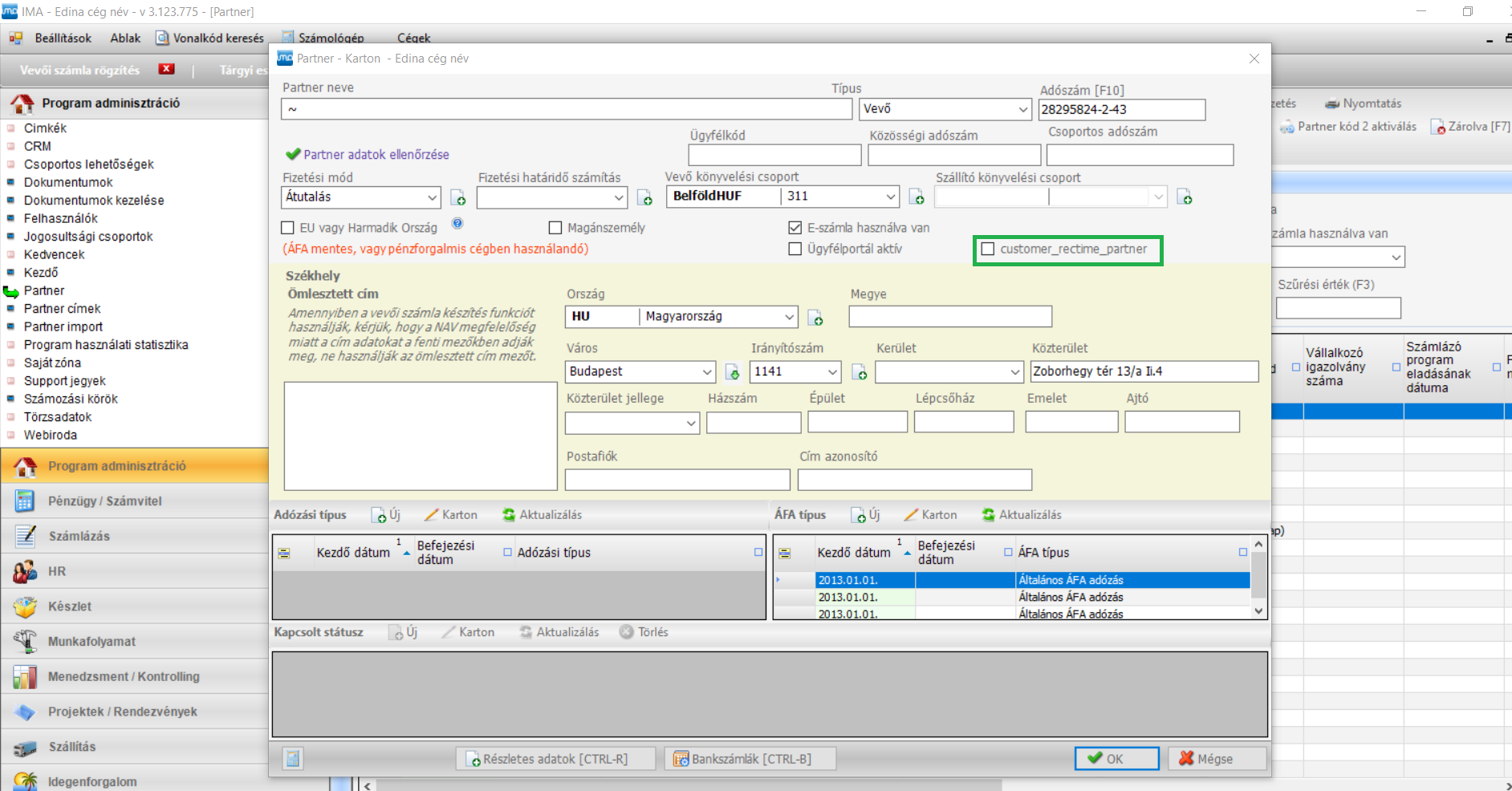Click add icon next to Fizetési mód
The width and height of the screenshot is (1512, 791).
458,197
